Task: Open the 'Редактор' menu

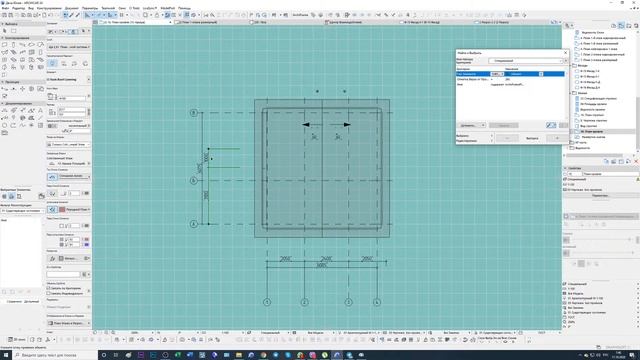Action: tap(18, 8)
